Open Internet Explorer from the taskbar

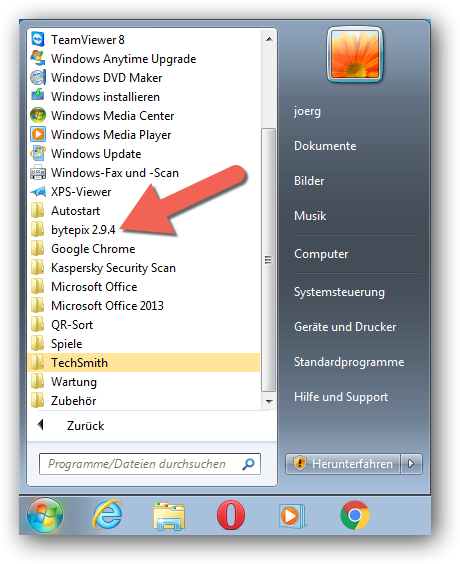click(x=108, y=515)
